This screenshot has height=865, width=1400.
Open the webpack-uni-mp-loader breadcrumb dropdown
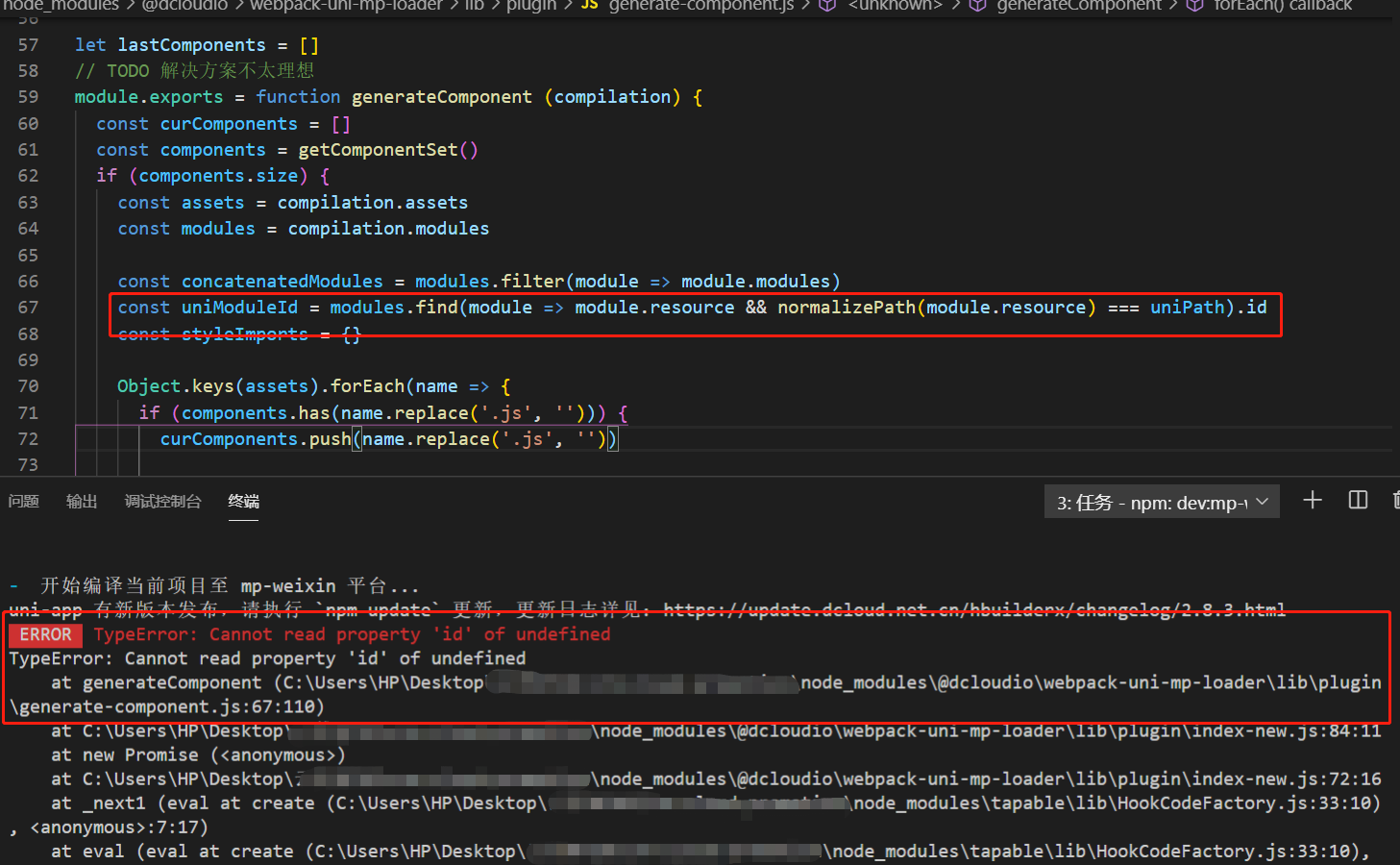(x=346, y=7)
